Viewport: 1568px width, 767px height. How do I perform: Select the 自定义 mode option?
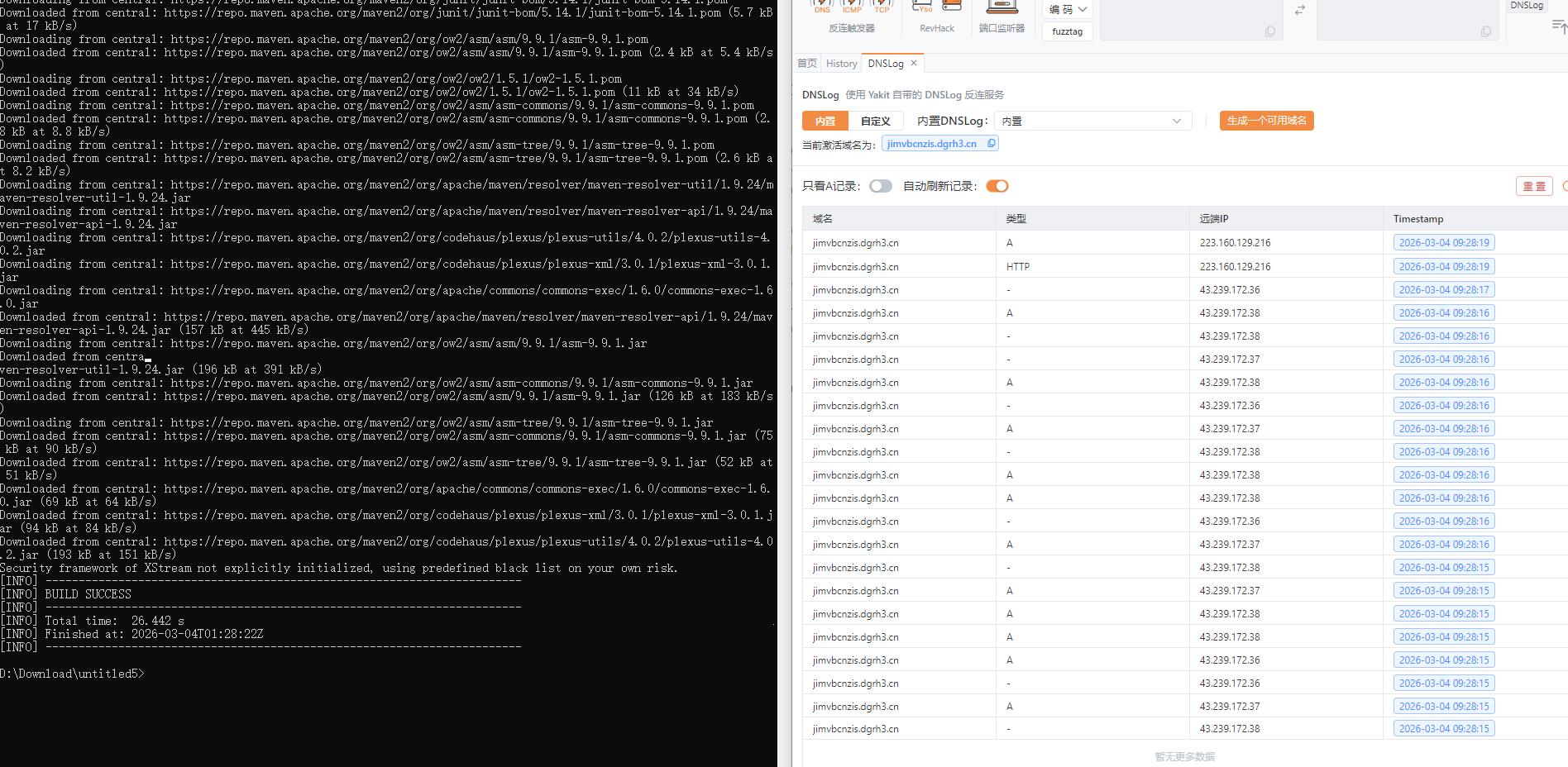[875, 121]
